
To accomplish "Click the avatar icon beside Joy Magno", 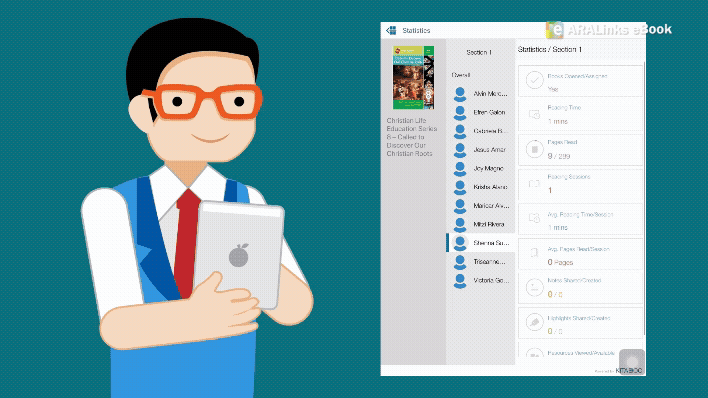I will pos(460,169).
